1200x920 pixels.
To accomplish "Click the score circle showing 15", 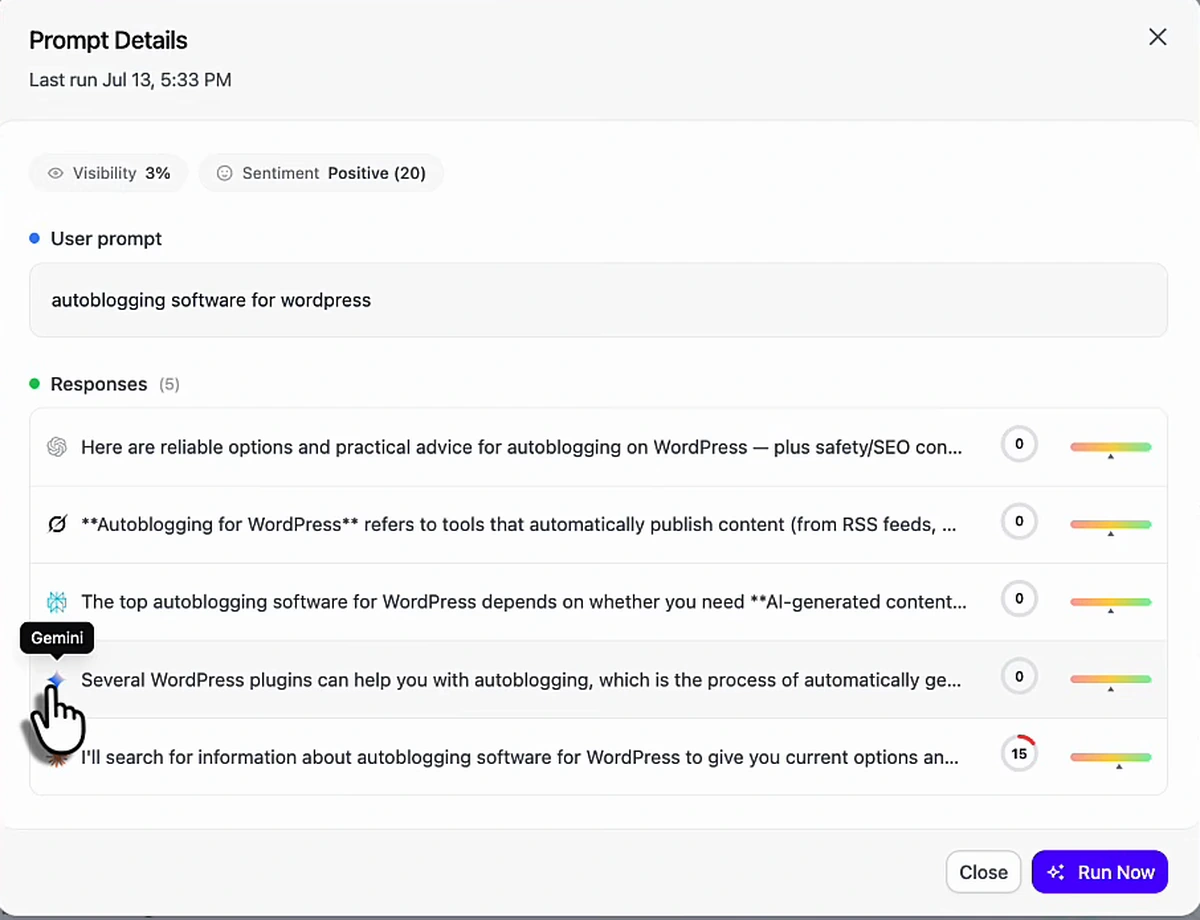I will tap(1019, 754).
